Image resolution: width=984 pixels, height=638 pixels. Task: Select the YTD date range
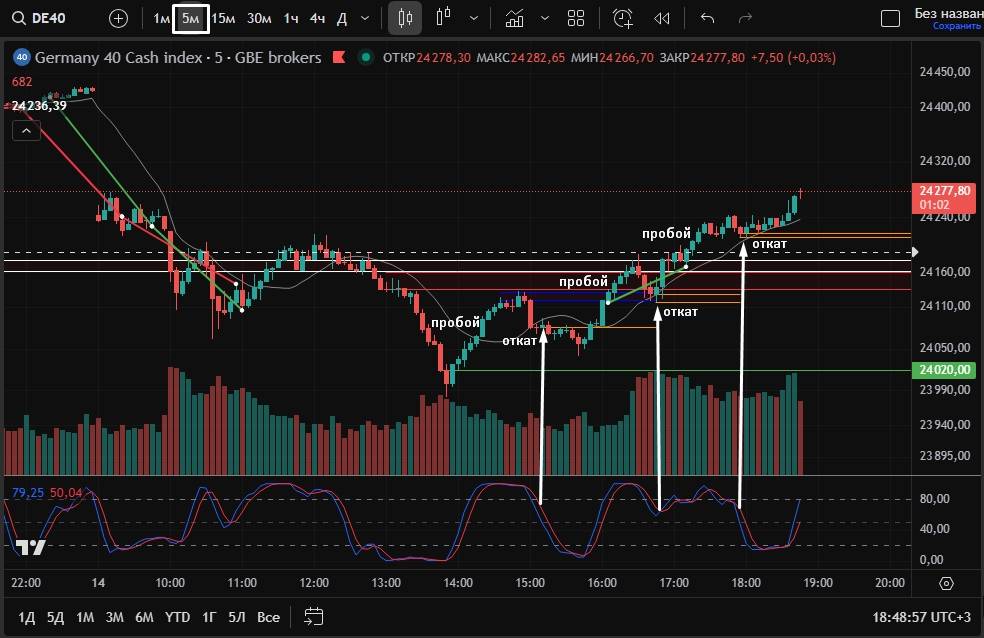tap(178, 617)
